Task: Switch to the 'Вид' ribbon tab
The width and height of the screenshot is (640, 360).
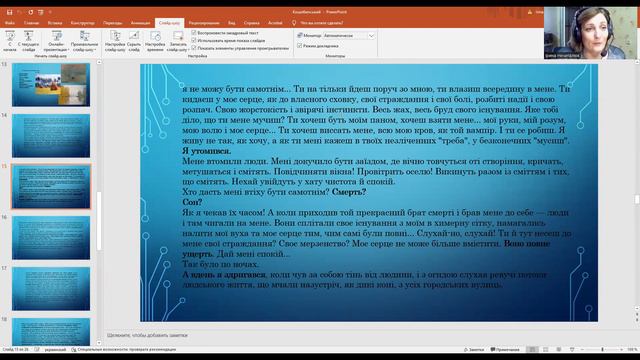Action: pos(232,23)
